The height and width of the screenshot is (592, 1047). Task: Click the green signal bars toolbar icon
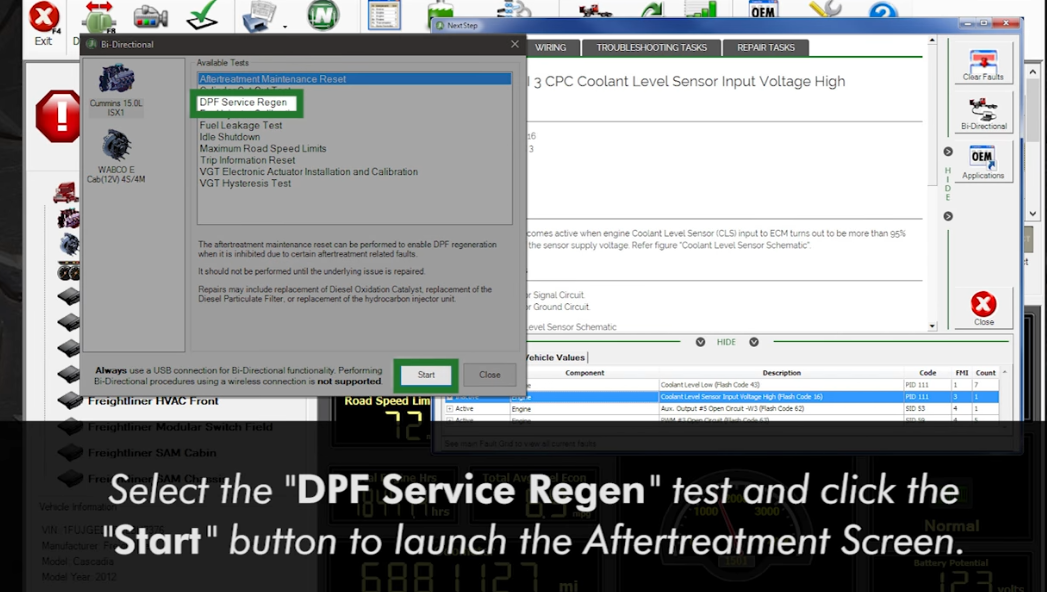(700, 9)
